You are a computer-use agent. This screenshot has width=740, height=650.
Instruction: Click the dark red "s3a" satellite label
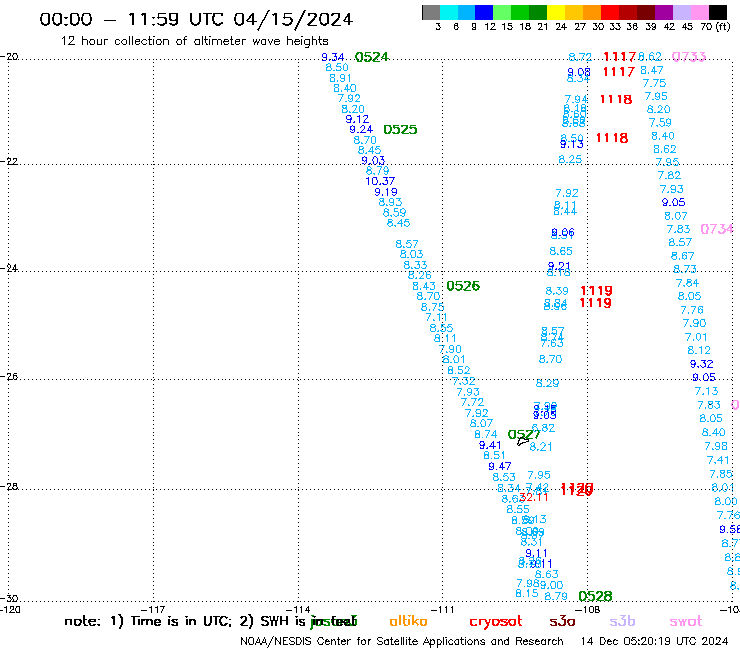[x=562, y=622]
